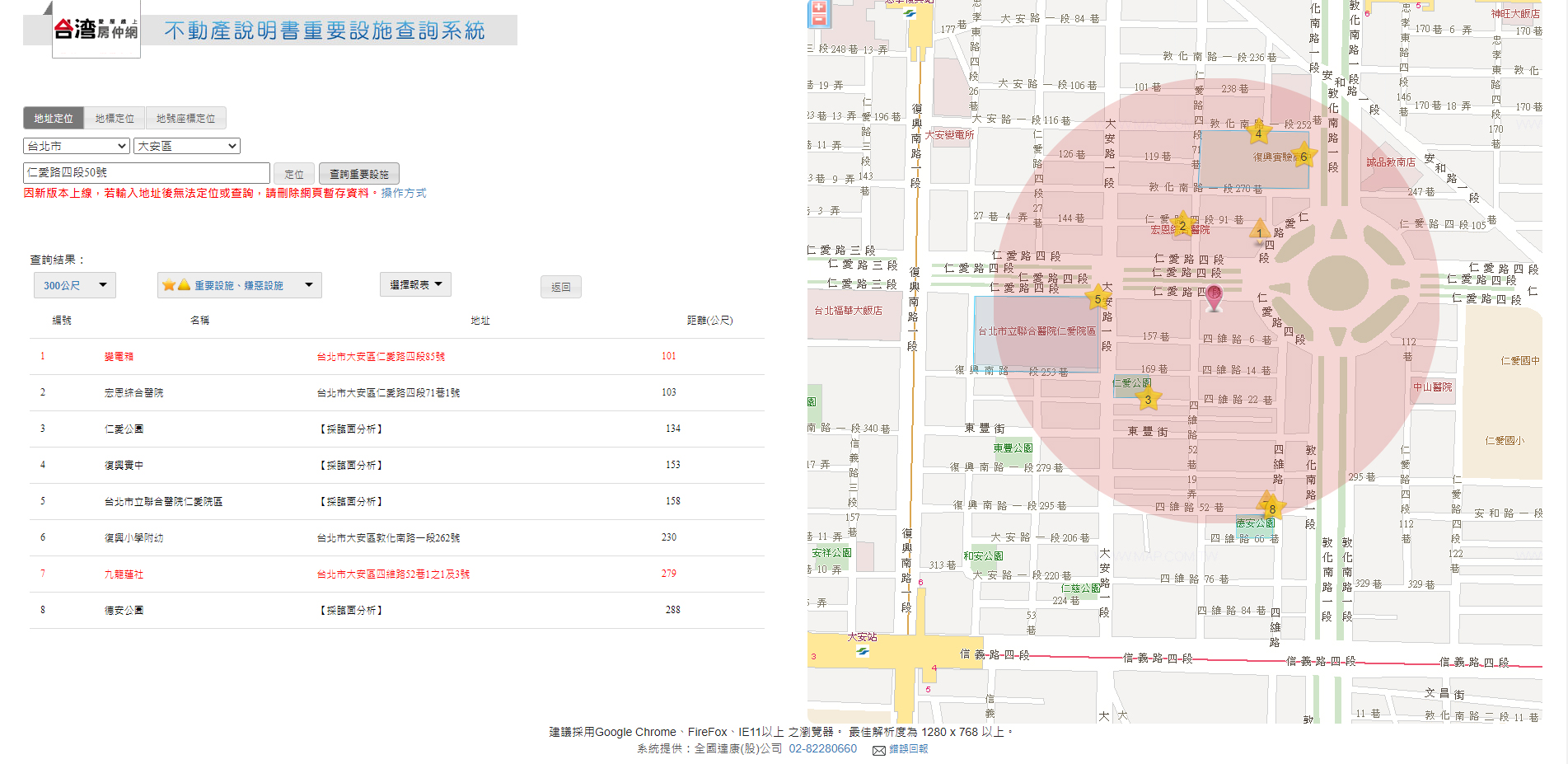The image size is (1568, 764).
Task: Click the 查詢重要設施 button
Action: 358,174
